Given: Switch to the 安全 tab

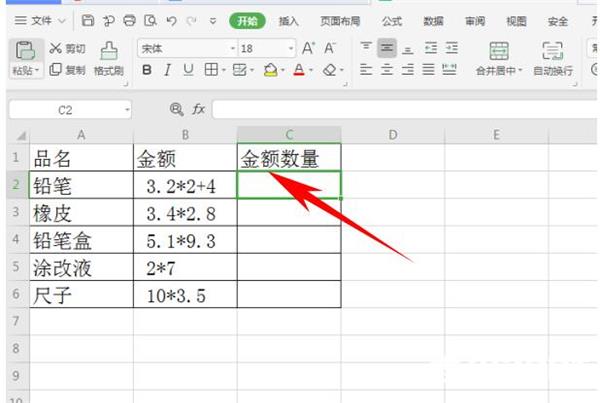Looking at the screenshot, I should 558,21.
